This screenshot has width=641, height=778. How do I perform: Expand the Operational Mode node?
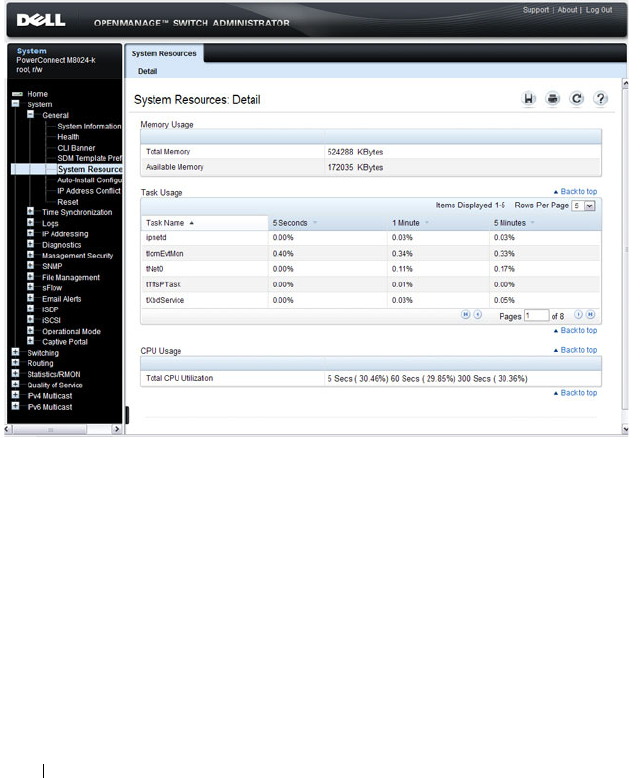pos(30,330)
